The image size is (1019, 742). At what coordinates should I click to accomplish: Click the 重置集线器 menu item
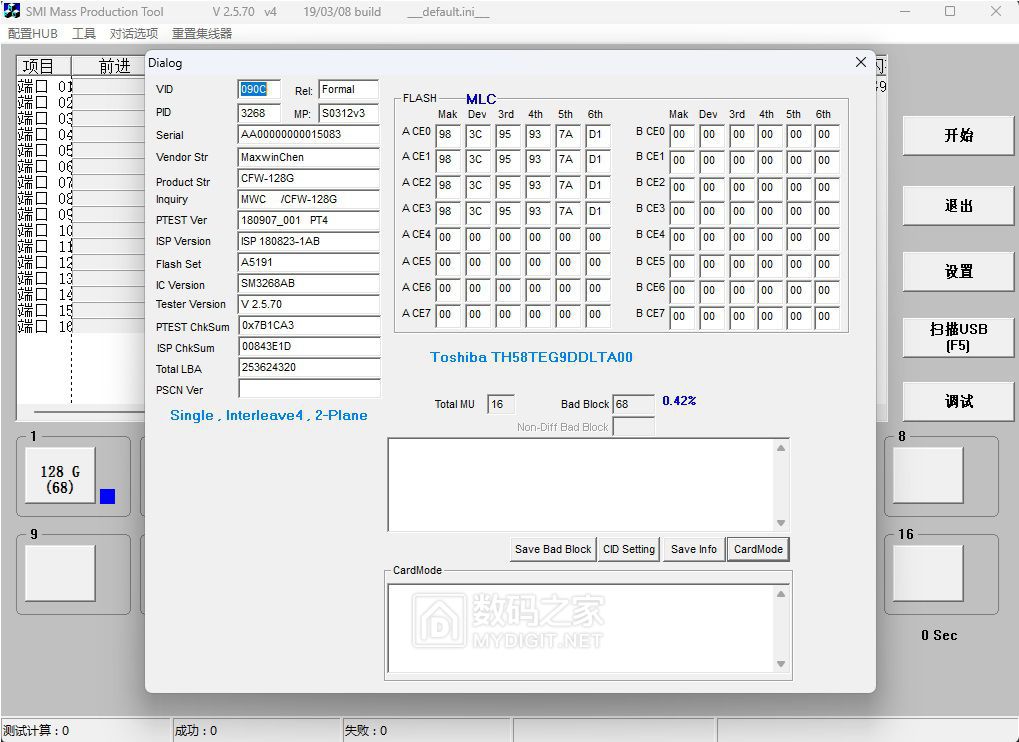[x=202, y=34]
